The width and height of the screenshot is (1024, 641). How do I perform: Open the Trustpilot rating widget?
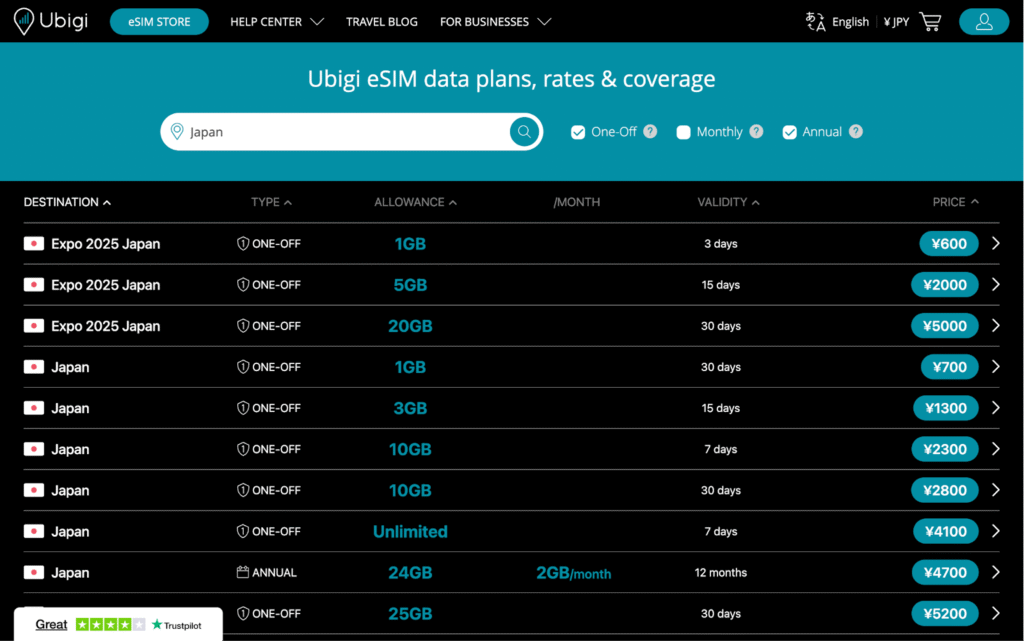pos(118,624)
